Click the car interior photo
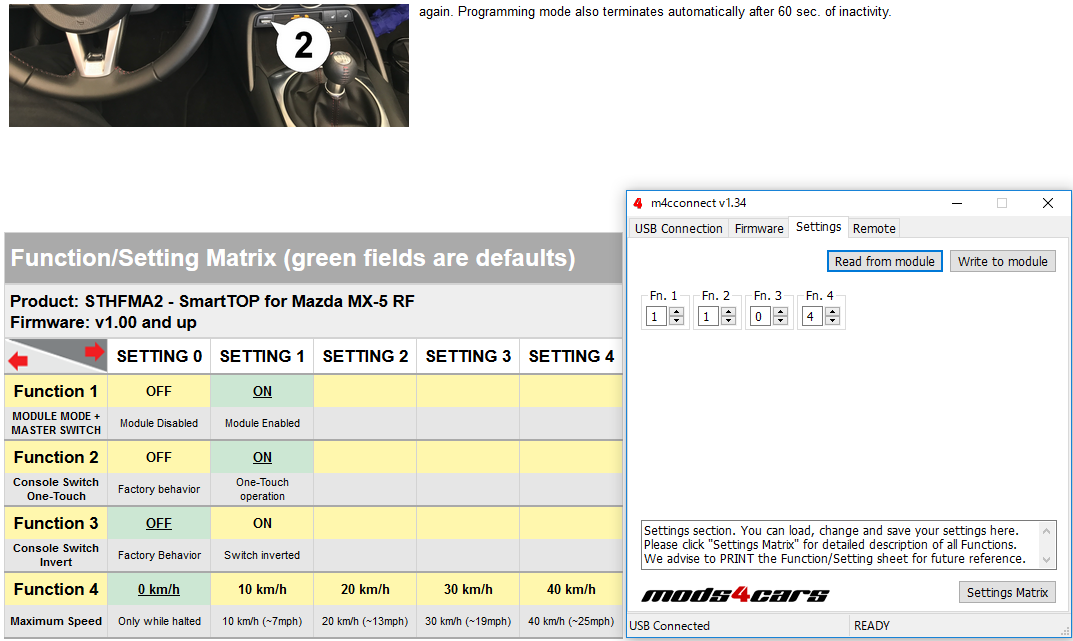The width and height of the screenshot is (1073, 641). click(x=209, y=64)
